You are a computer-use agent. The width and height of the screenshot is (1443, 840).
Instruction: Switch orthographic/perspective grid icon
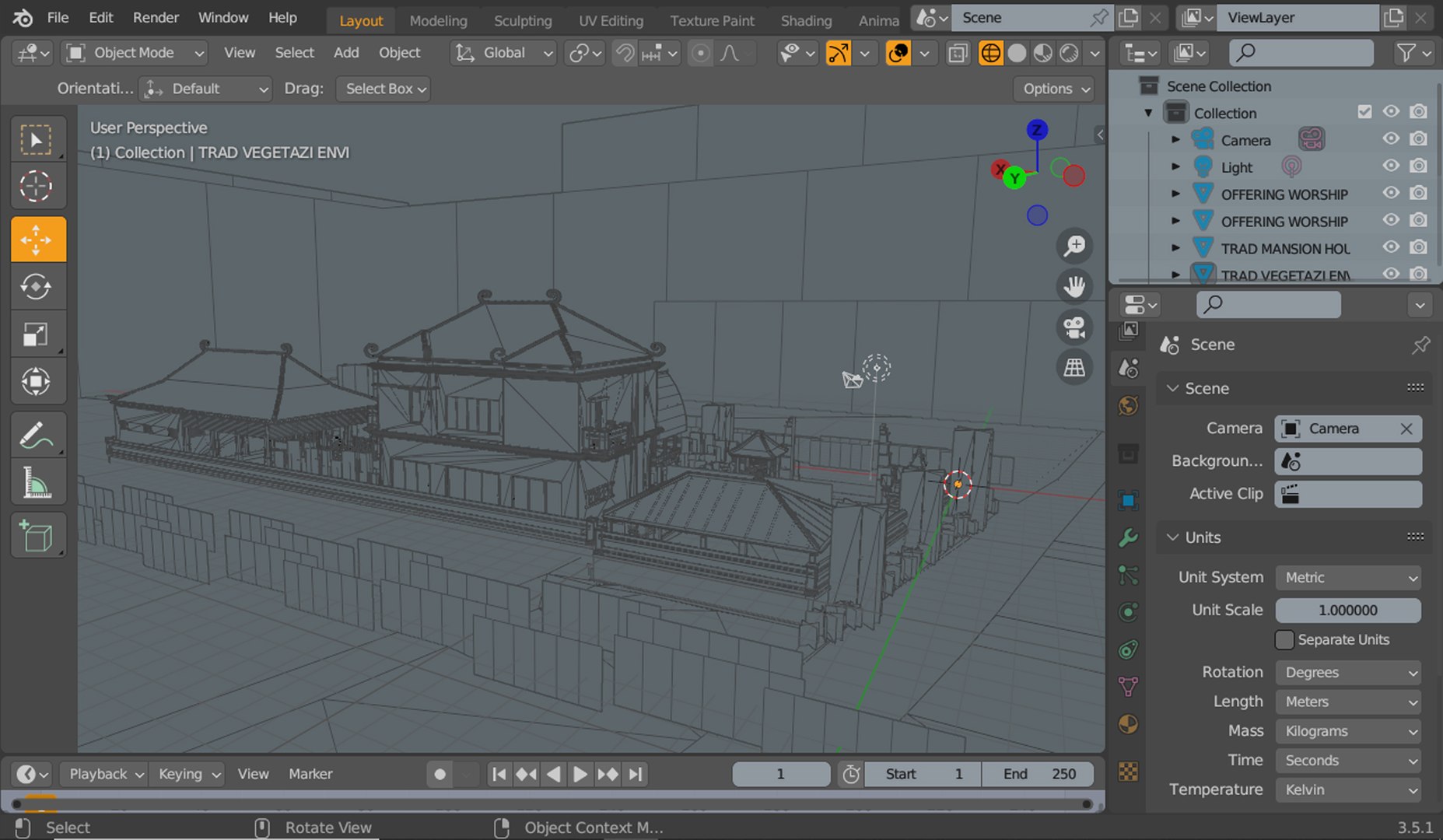(1074, 368)
